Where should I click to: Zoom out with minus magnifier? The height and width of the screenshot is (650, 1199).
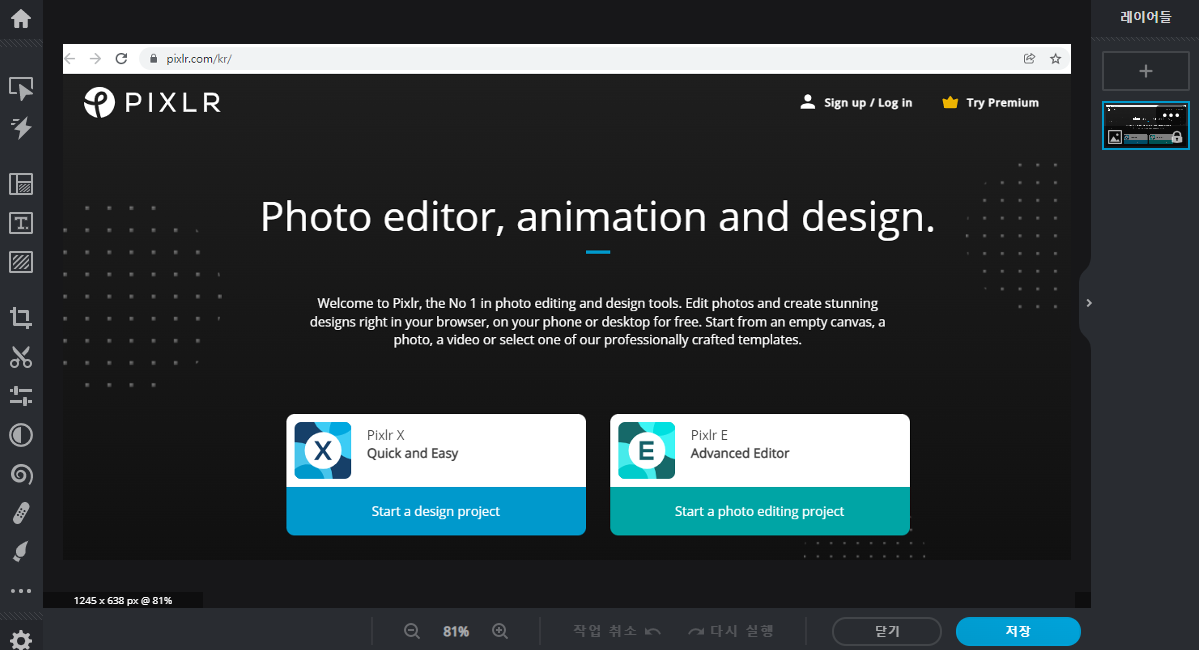tap(412, 631)
